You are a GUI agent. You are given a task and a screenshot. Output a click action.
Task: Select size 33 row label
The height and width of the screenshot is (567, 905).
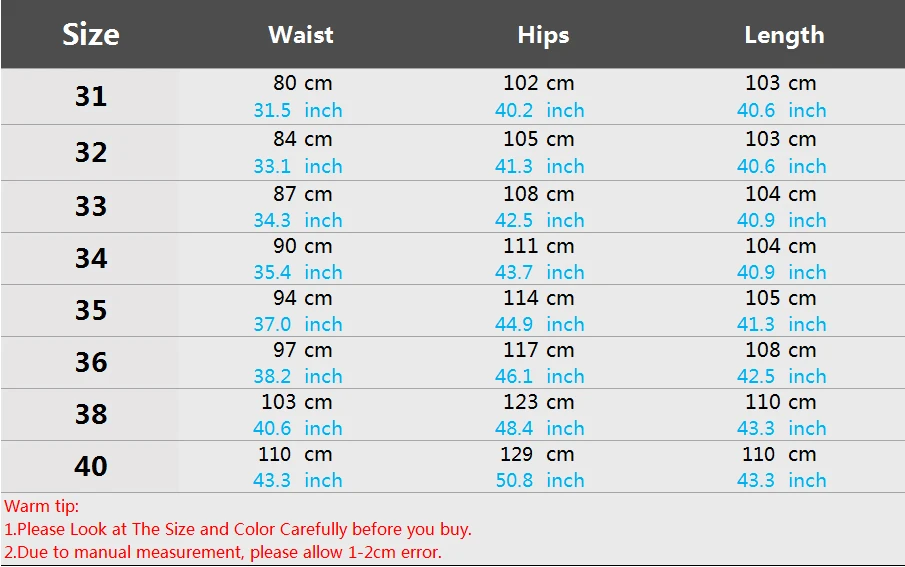click(x=91, y=206)
